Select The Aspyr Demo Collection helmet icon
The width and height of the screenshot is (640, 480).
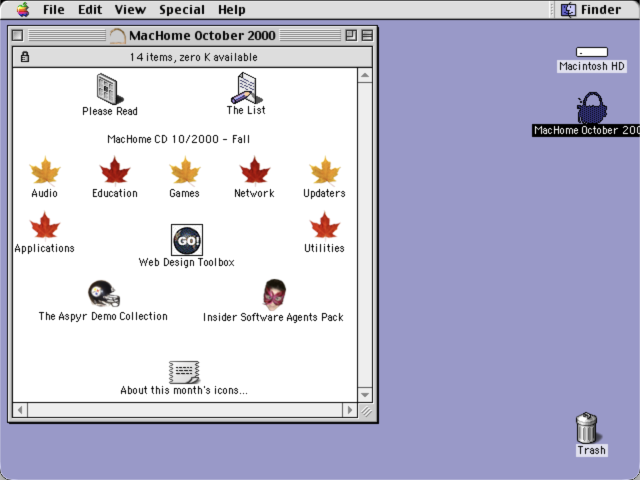pos(104,293)
